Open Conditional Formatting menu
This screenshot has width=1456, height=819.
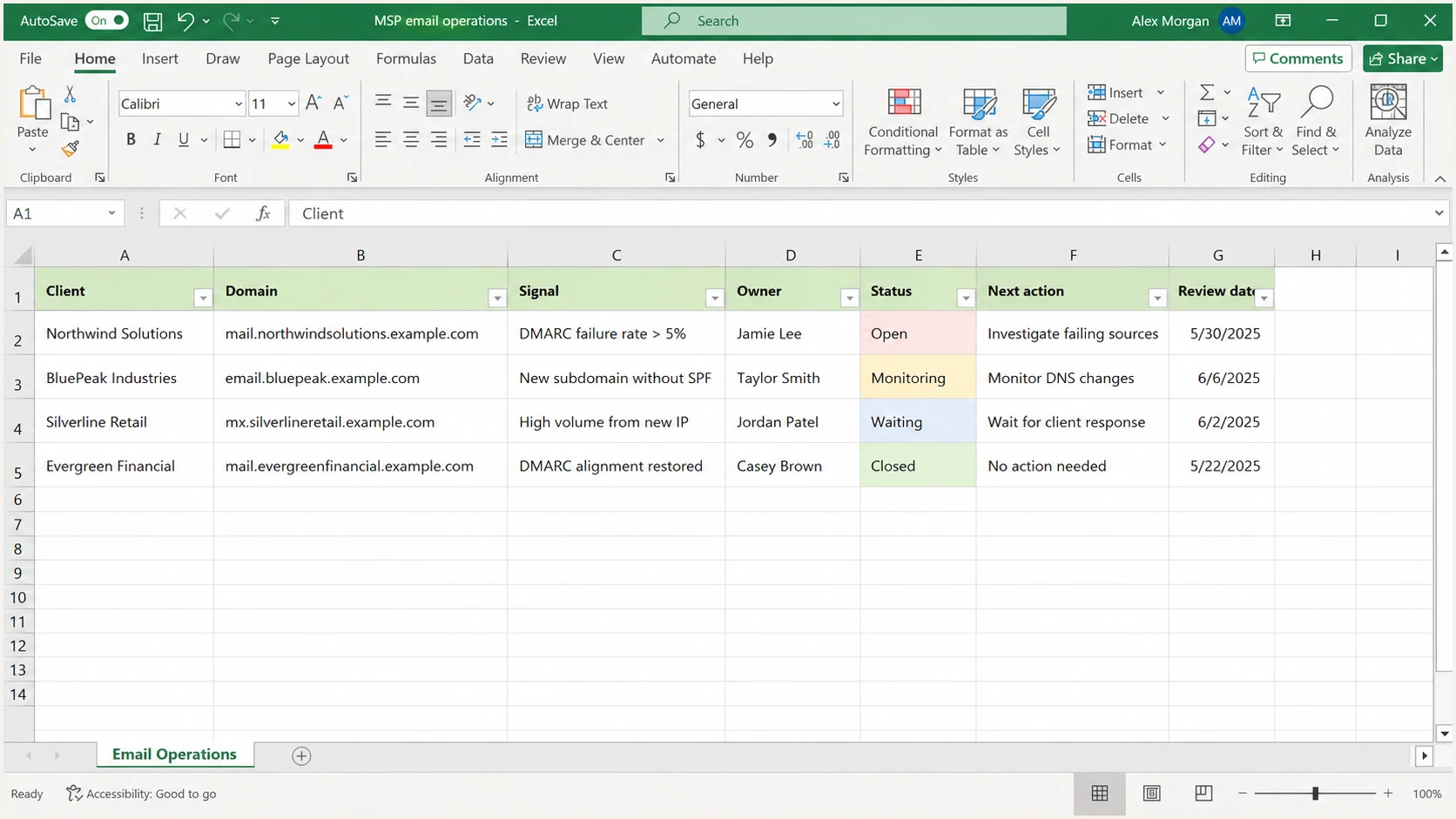[x=903, y=121]
